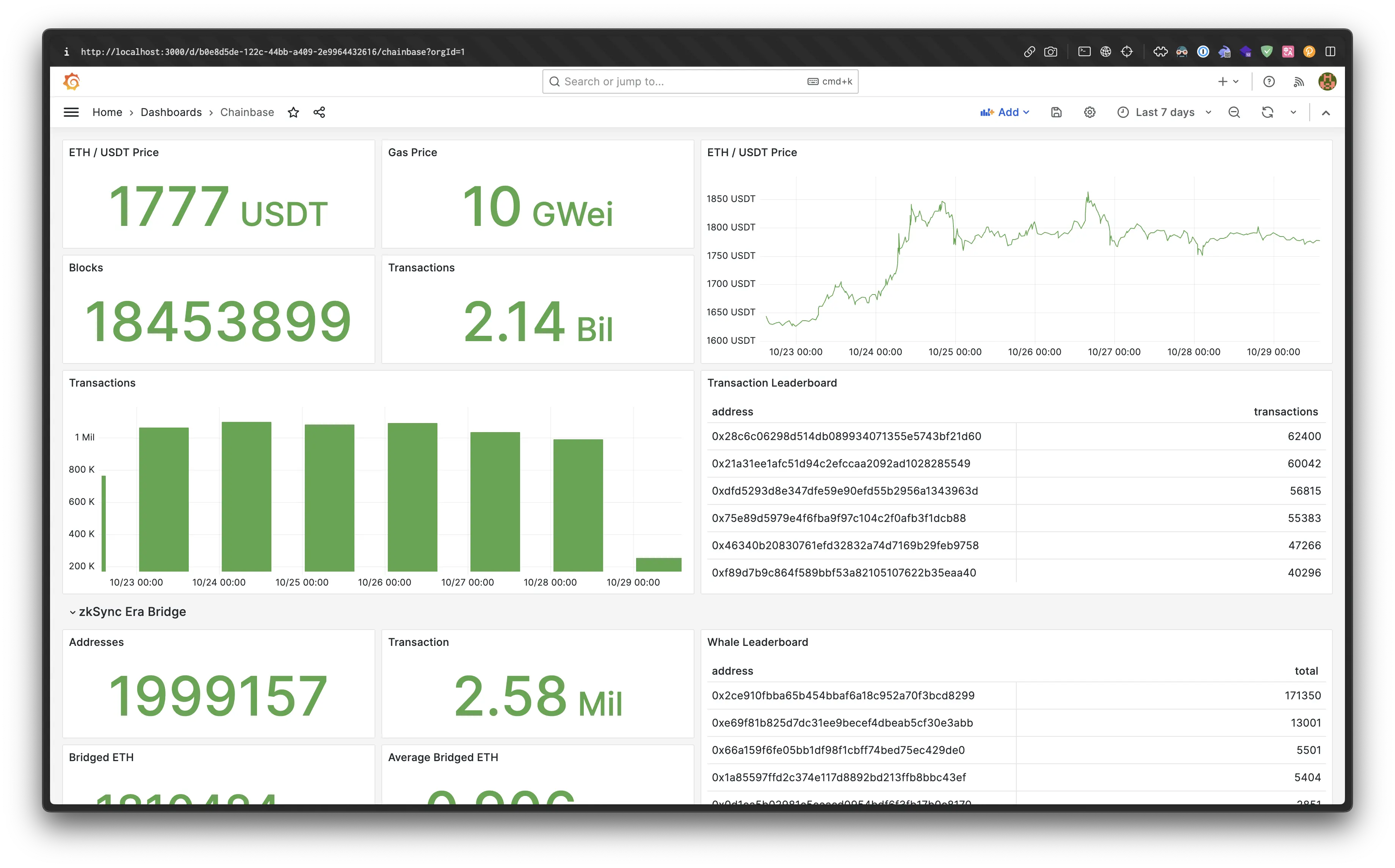This screenshot has height=868, width=1395.
Task: Open the Add panel dropdown
Action: (1005, 113)
